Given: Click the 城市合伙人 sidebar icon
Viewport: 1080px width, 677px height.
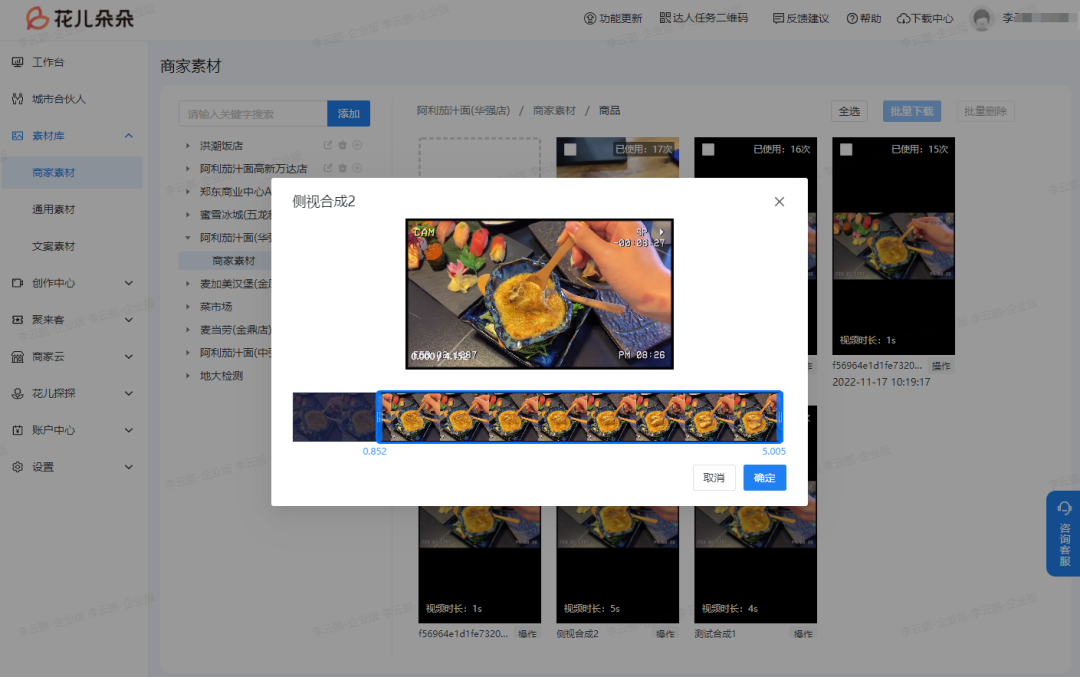Looking at the screenshot, I should click(x=18, y=99).
